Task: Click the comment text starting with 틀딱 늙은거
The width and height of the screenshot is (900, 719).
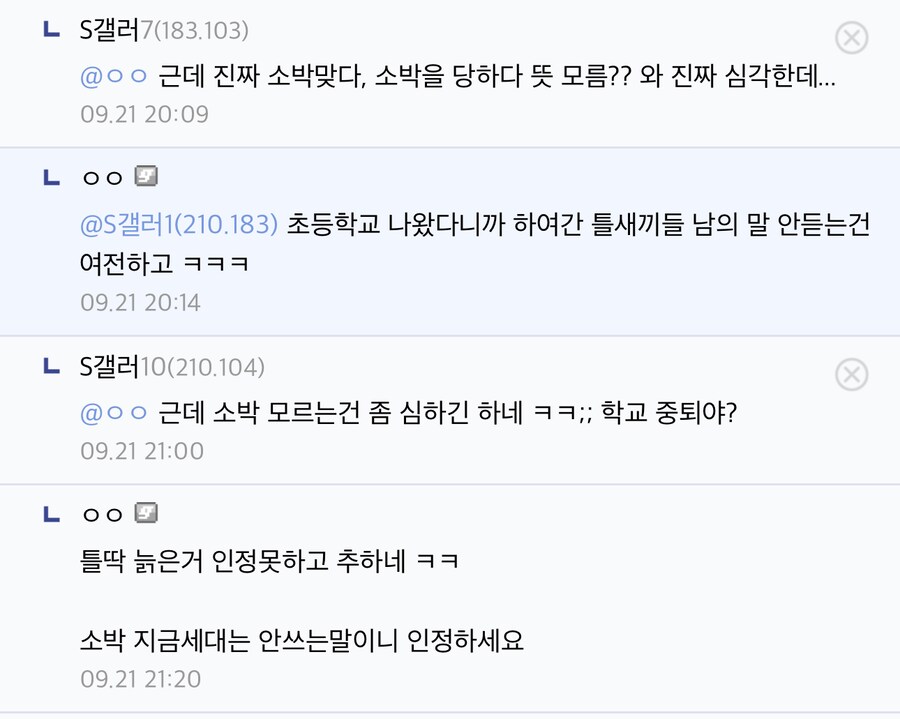Action: (270, 561)
